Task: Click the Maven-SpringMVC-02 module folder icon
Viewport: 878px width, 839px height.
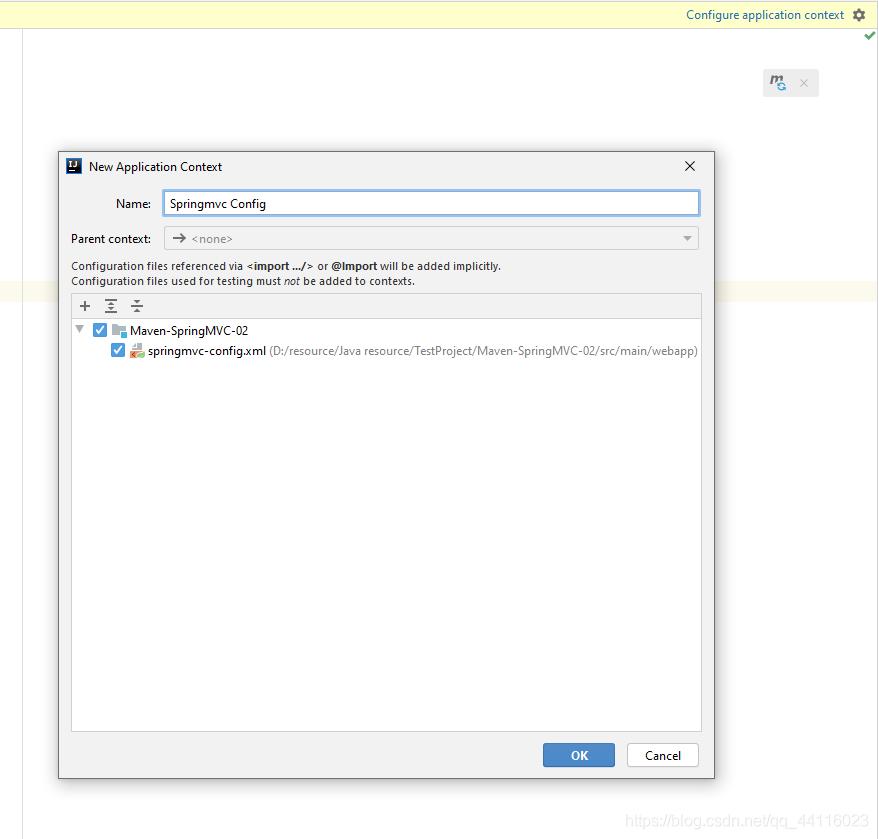Action: pos(120,330)
